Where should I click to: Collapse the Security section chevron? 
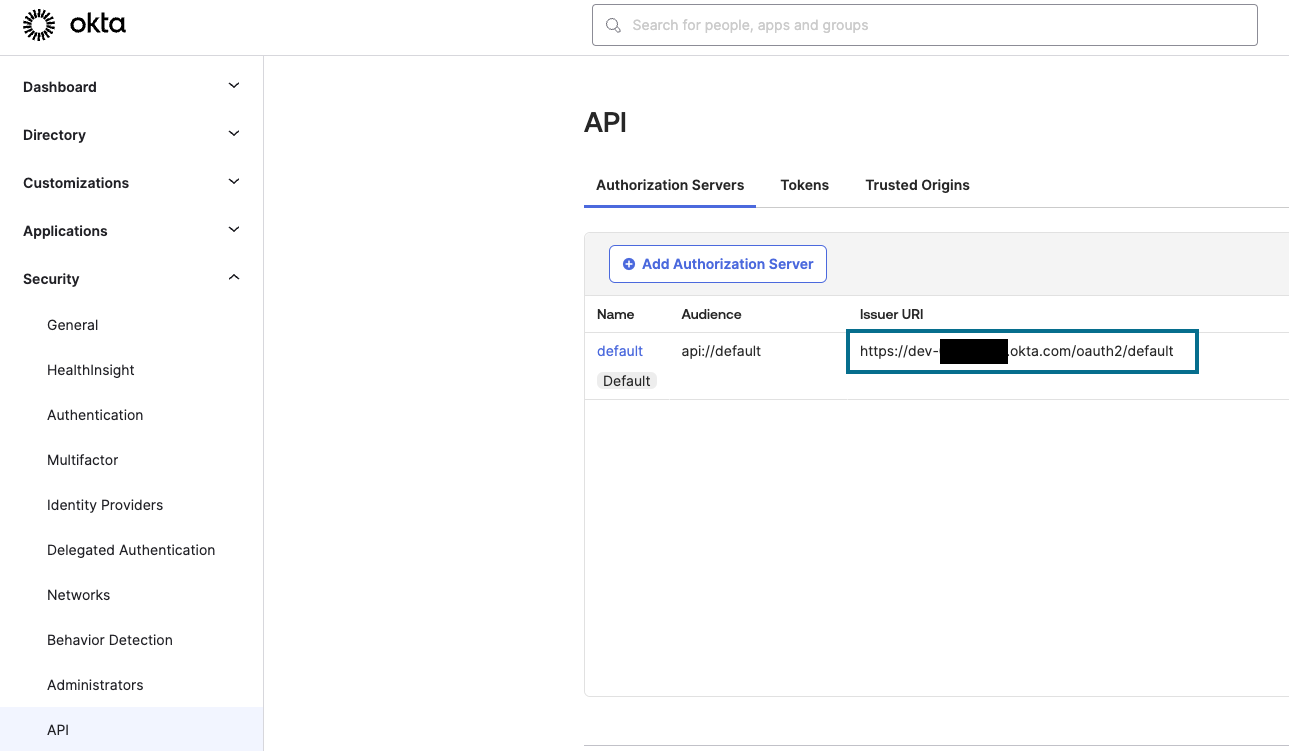(x=234, y=278)
